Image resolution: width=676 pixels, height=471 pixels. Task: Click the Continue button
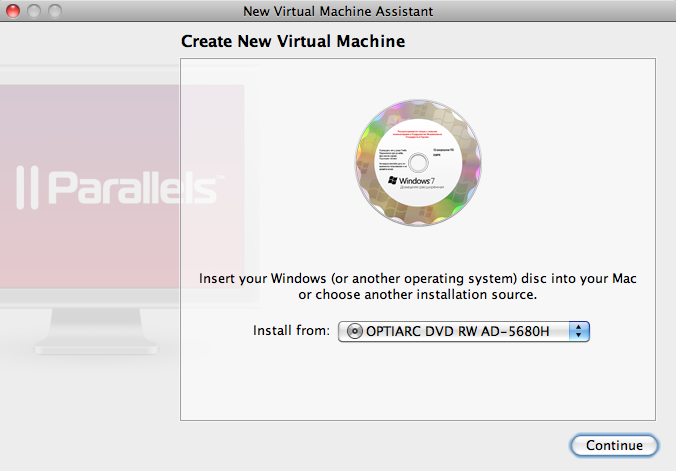614,445
